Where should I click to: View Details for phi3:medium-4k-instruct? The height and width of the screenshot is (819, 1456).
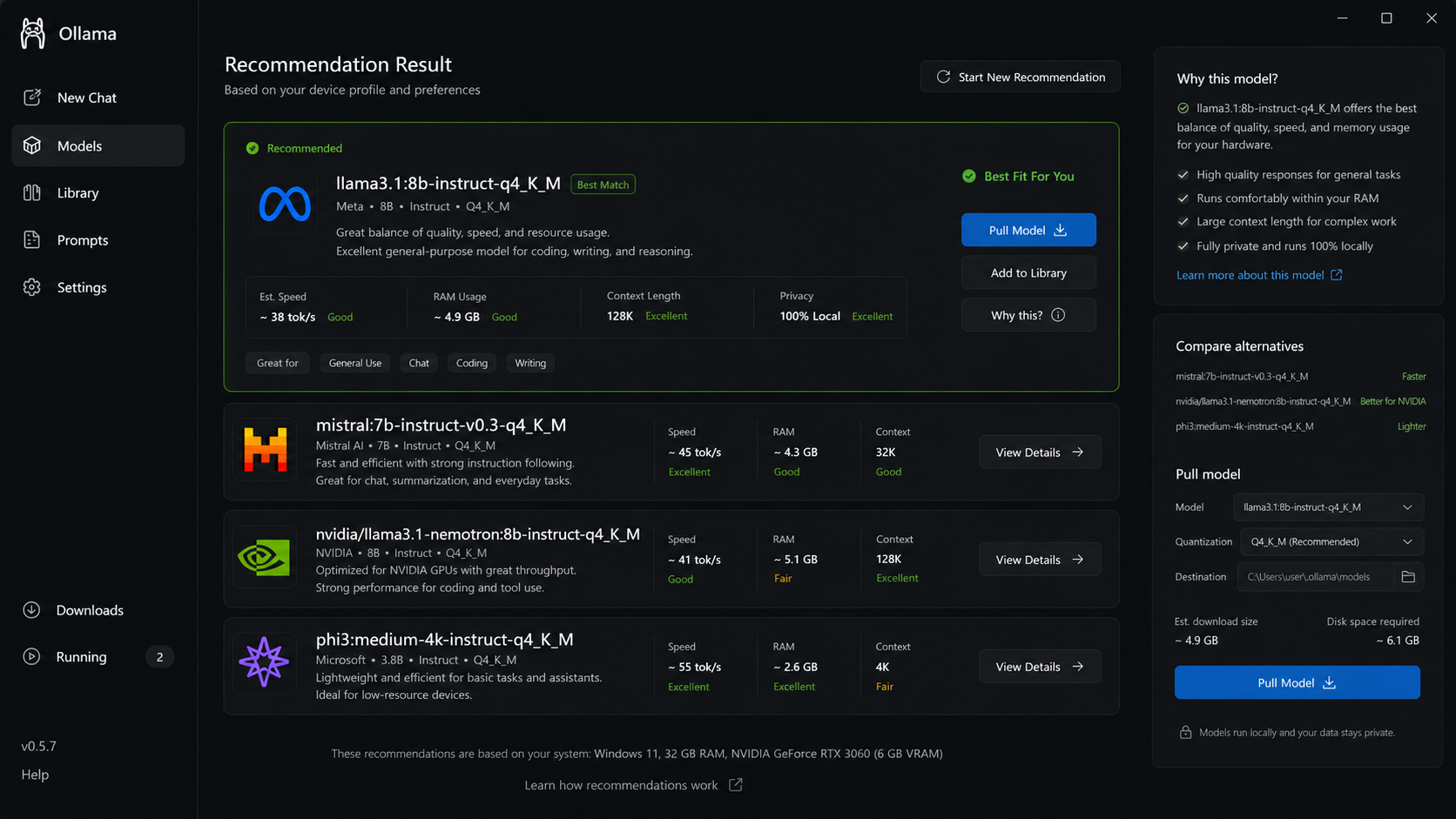(x=1040, y=666)
